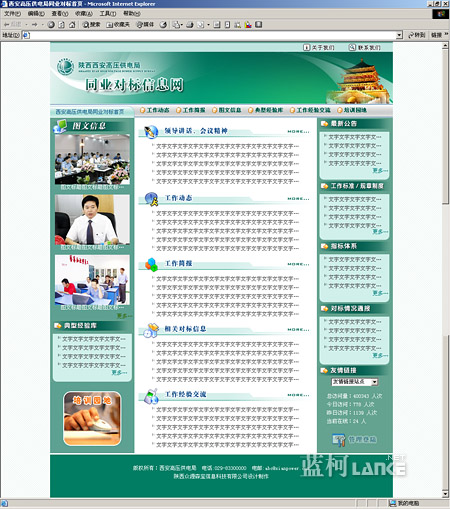
Task: Click the 培训园地 banner image
Action: (x=92, y=419)
